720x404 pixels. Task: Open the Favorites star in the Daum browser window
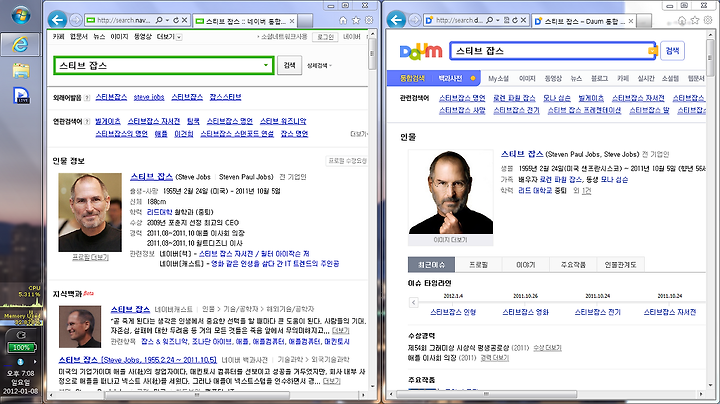pyautogui.click(x=695, y=20)
